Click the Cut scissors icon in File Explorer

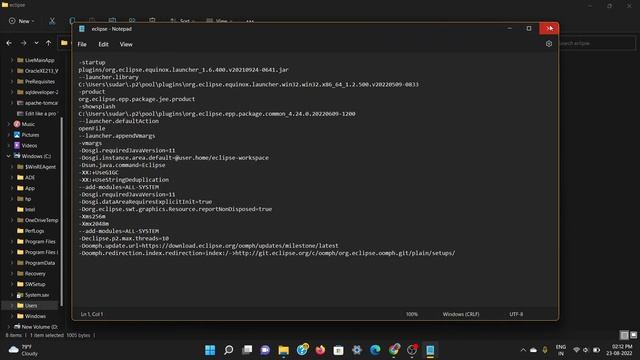point(52,21)
